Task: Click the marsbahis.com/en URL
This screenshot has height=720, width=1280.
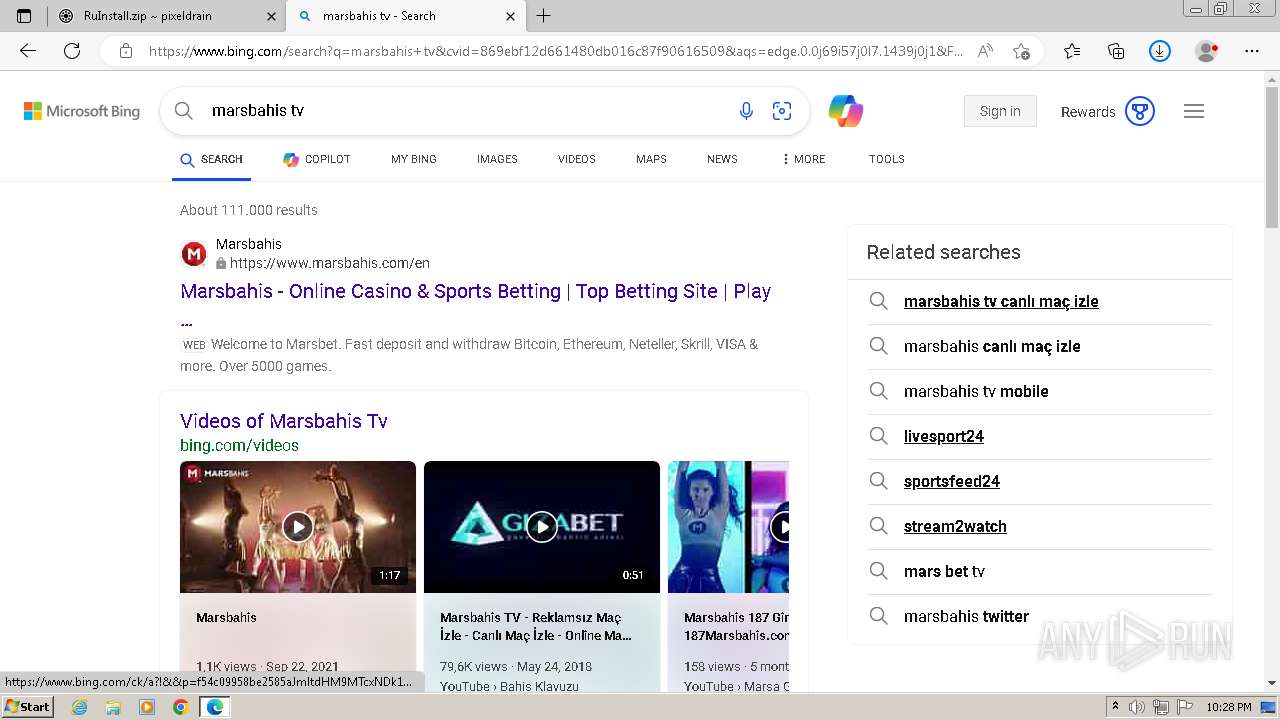Action: [x=330, y=263]
